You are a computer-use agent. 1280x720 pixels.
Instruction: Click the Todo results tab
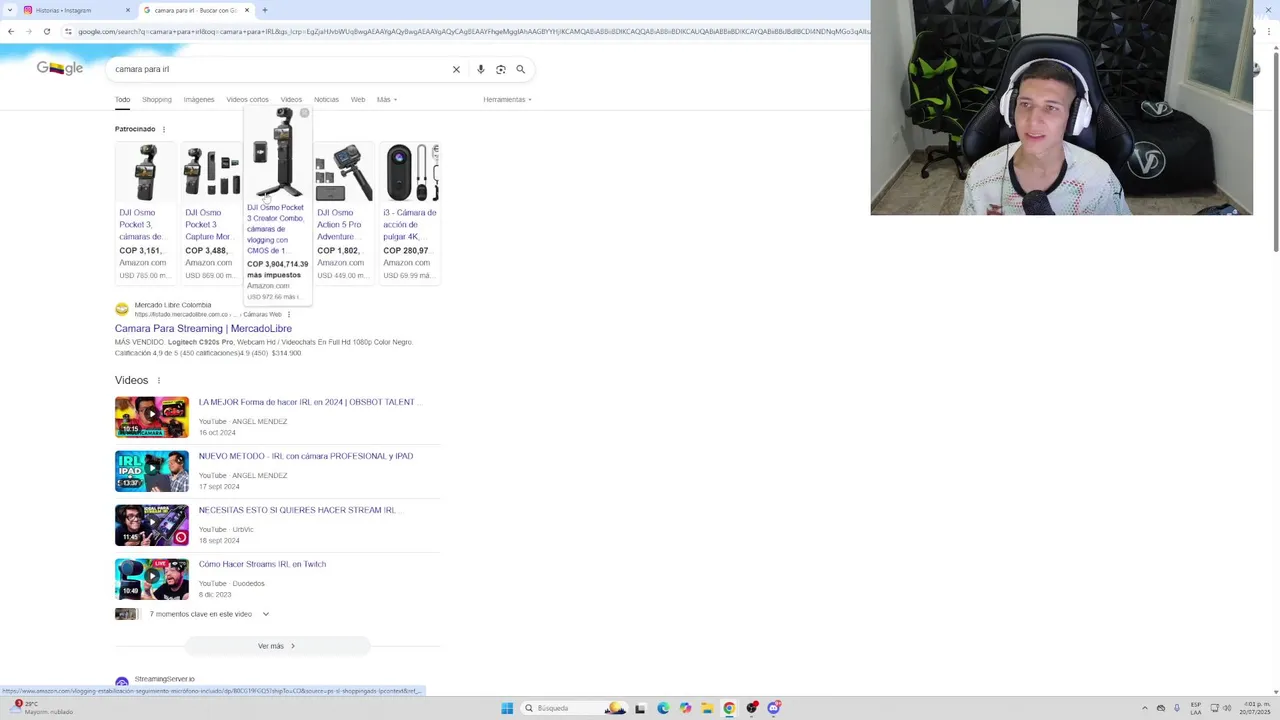pos(122,99)
